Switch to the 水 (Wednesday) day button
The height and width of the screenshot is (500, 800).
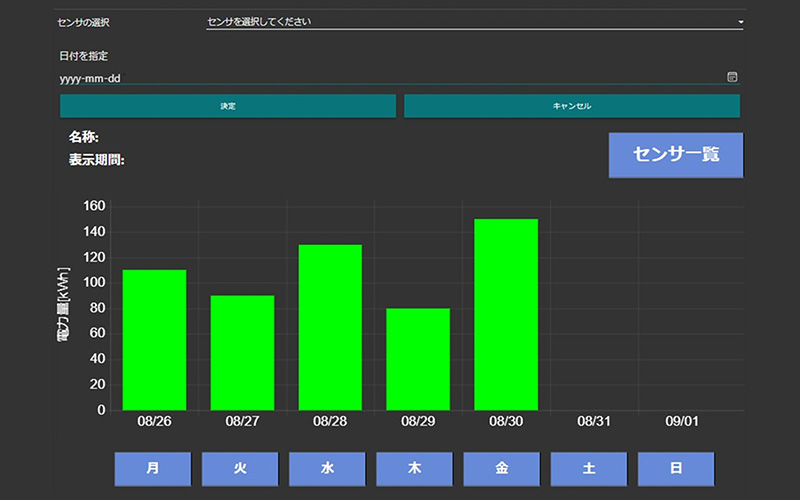pos(327,468)
